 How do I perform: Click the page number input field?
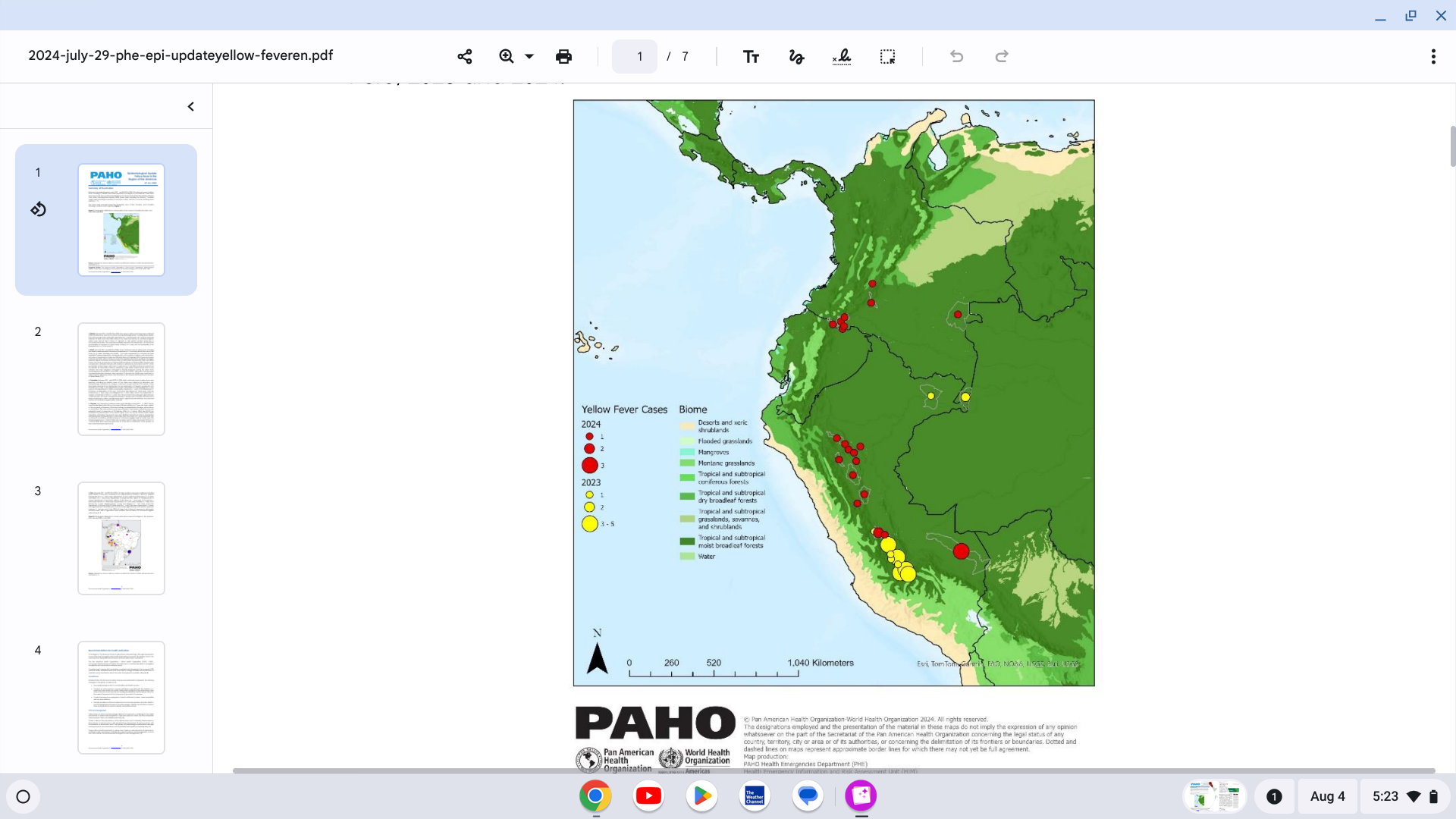click(635, 56)
